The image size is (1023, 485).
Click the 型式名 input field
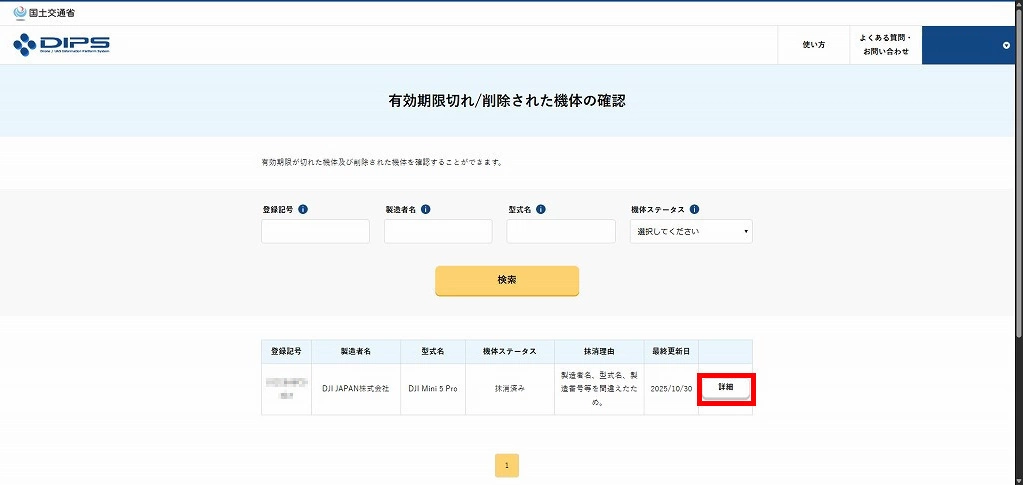tap(560, 232)
